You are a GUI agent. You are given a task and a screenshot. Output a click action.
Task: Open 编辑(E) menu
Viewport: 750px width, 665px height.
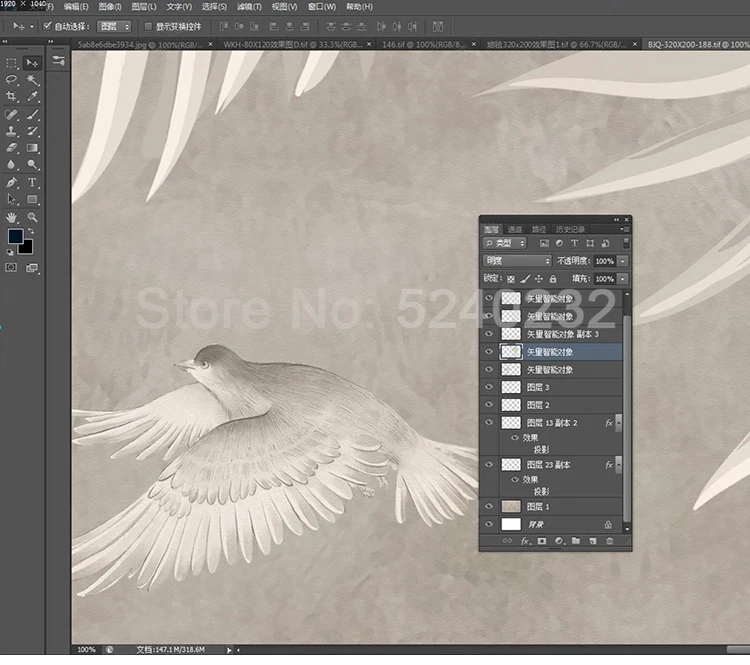pyautogui.click(x=76, y=7)
